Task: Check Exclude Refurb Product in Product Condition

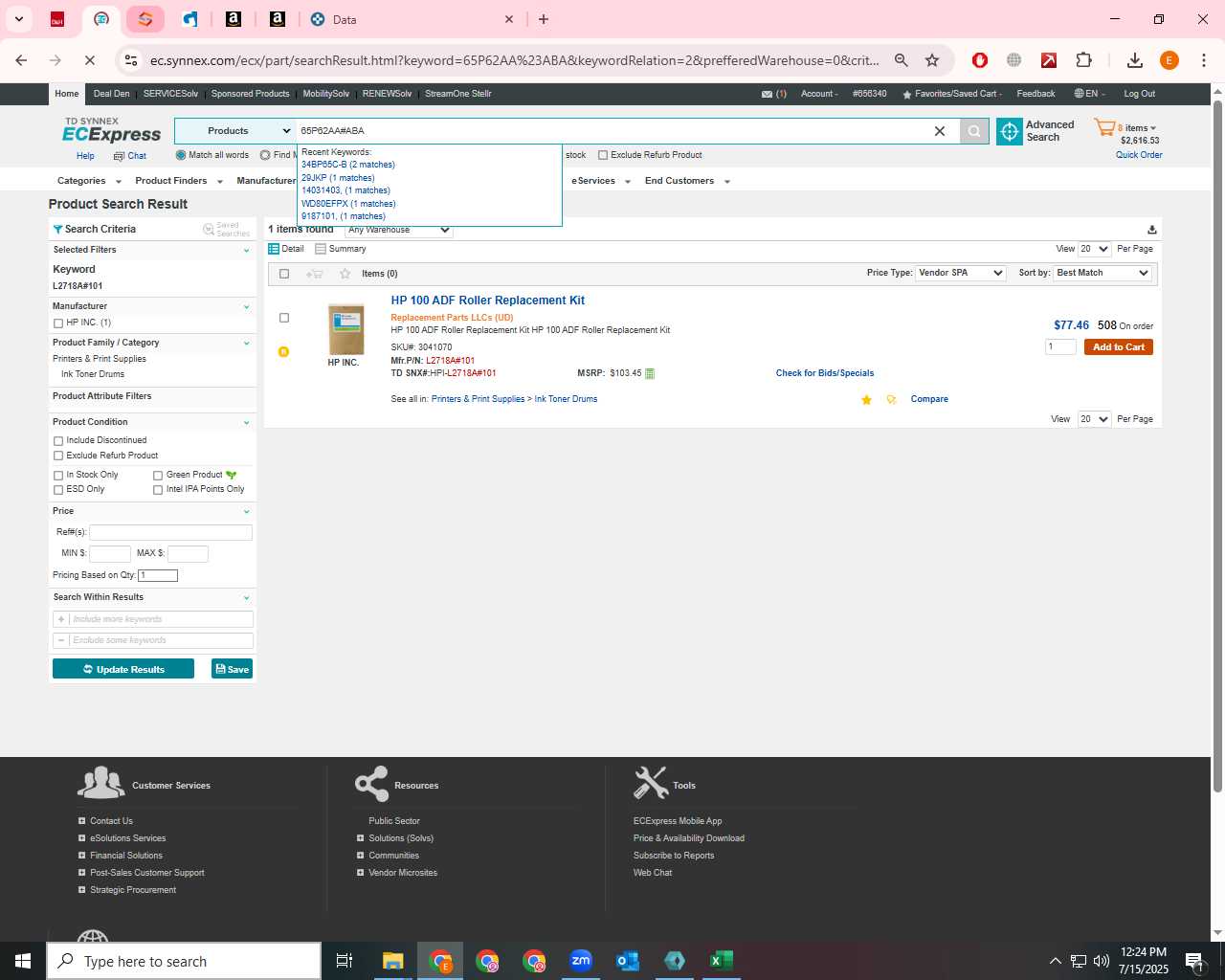Action: (58, 457)
